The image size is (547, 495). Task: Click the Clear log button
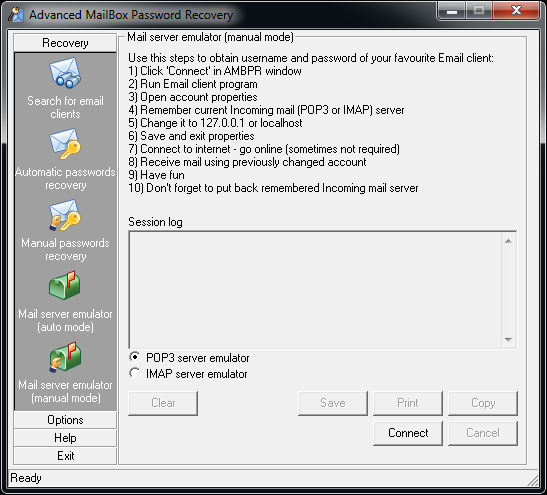tap(163, 403)
